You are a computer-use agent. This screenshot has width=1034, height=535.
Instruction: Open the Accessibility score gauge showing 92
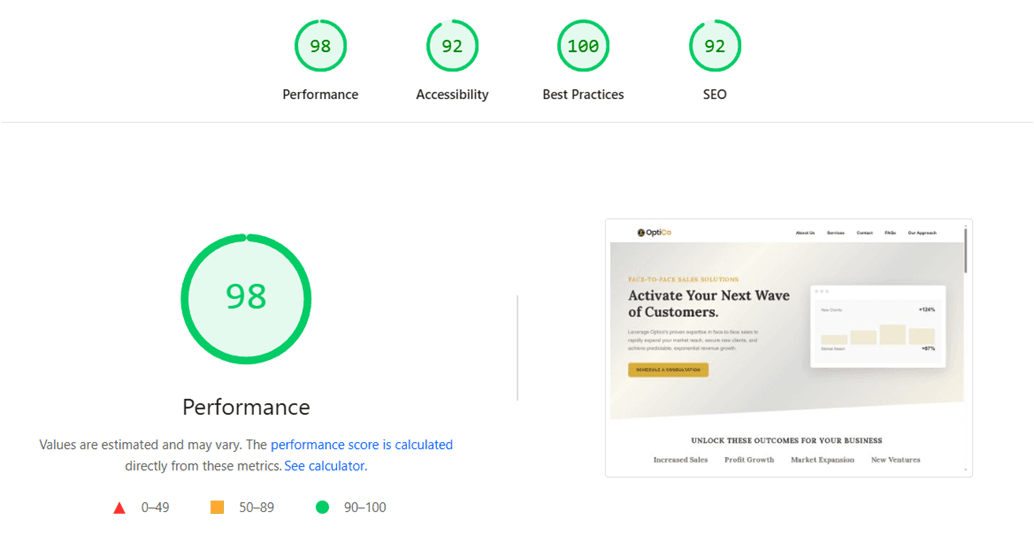pyautogui.click(x=452, y=46)
